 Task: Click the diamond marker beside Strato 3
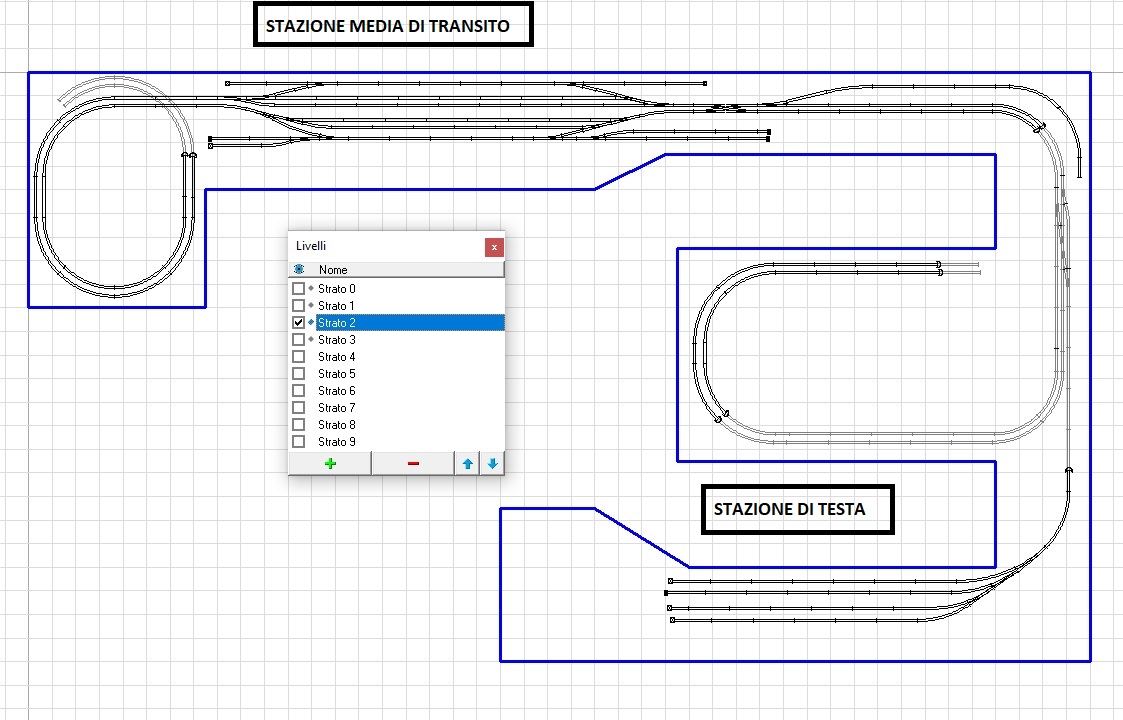pos(311,340)
